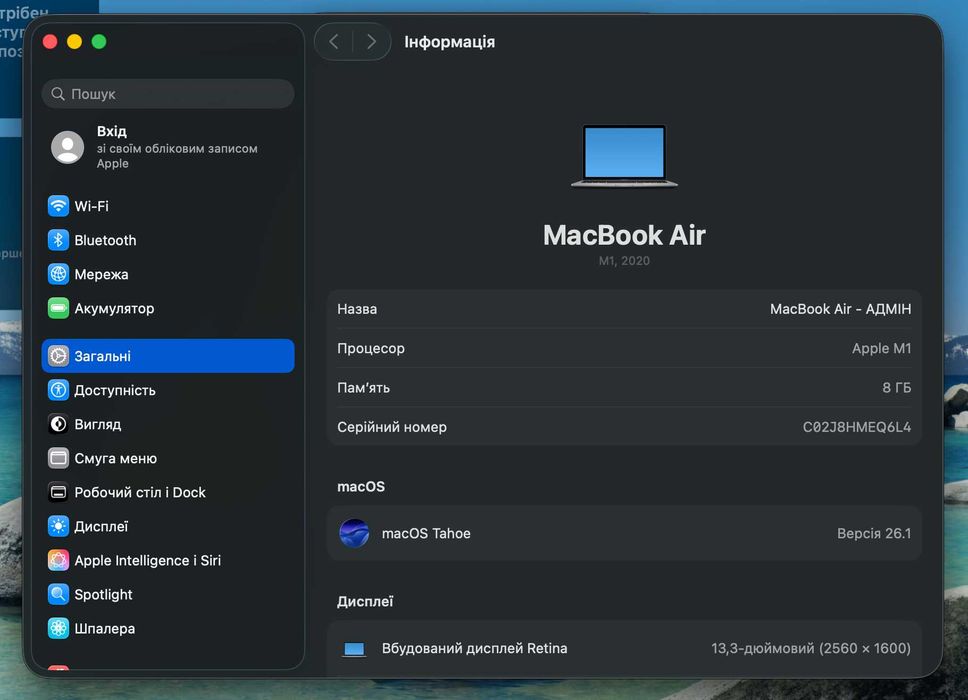Image resolution: width=968 pixels, height=700 pixels.
Task: Click the Вбудований дисплей Retina label
Action: click(x=474, y=648)
